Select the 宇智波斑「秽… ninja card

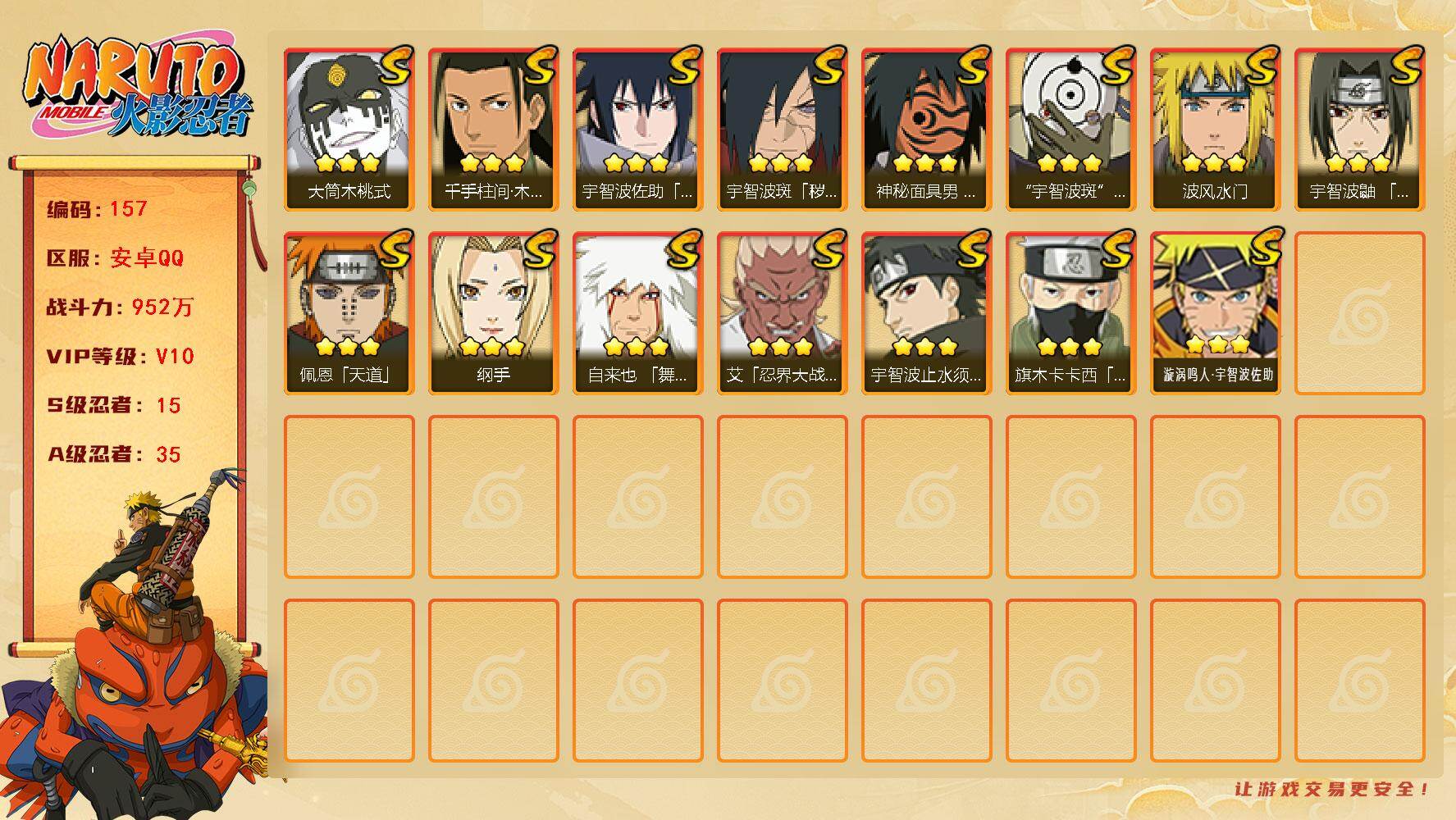tap(782, 129)
